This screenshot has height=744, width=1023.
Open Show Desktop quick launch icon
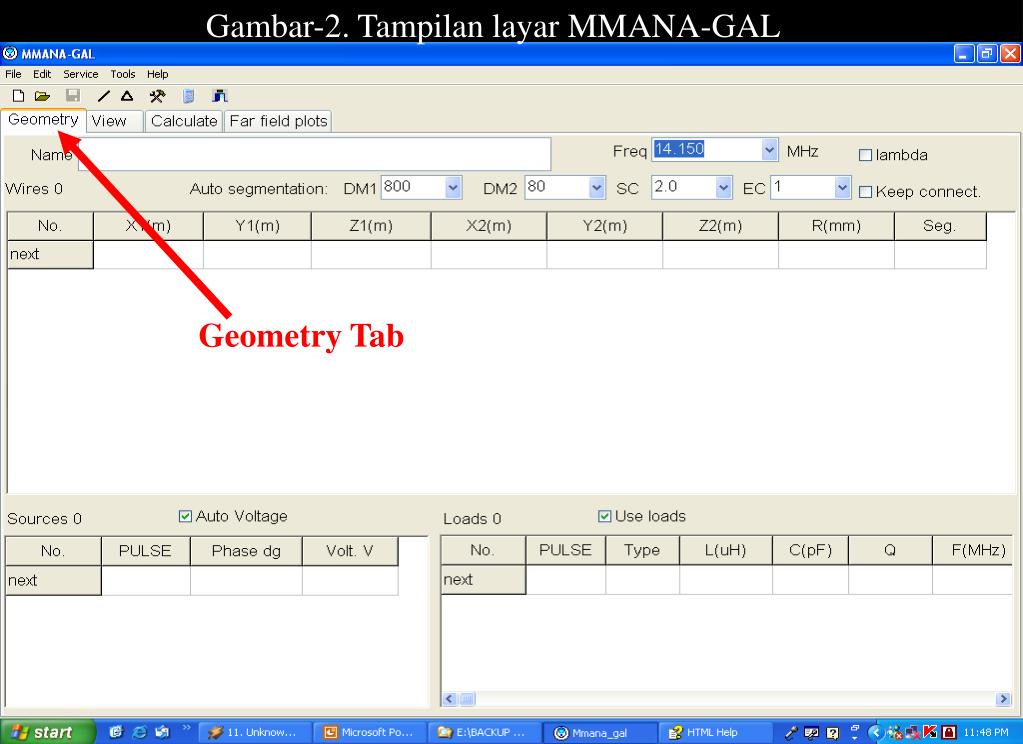(x=116, y=732)
